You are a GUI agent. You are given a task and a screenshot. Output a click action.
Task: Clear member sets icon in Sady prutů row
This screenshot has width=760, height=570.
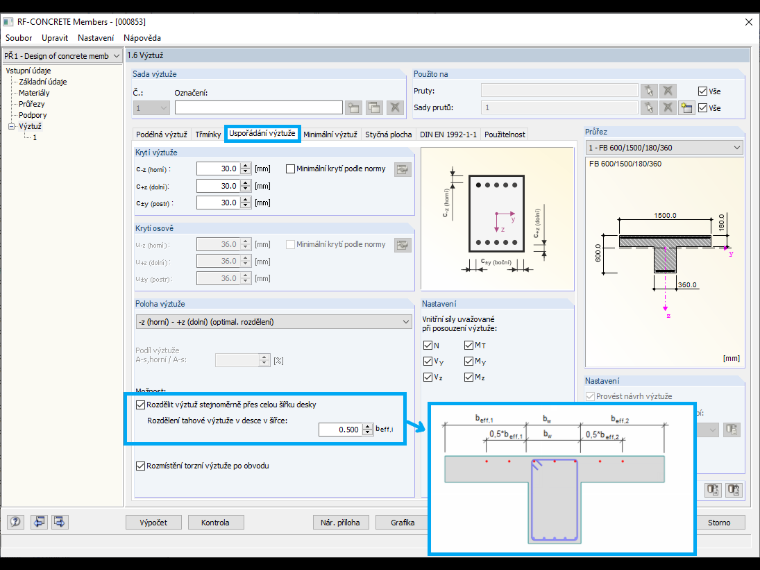(667, 108)
